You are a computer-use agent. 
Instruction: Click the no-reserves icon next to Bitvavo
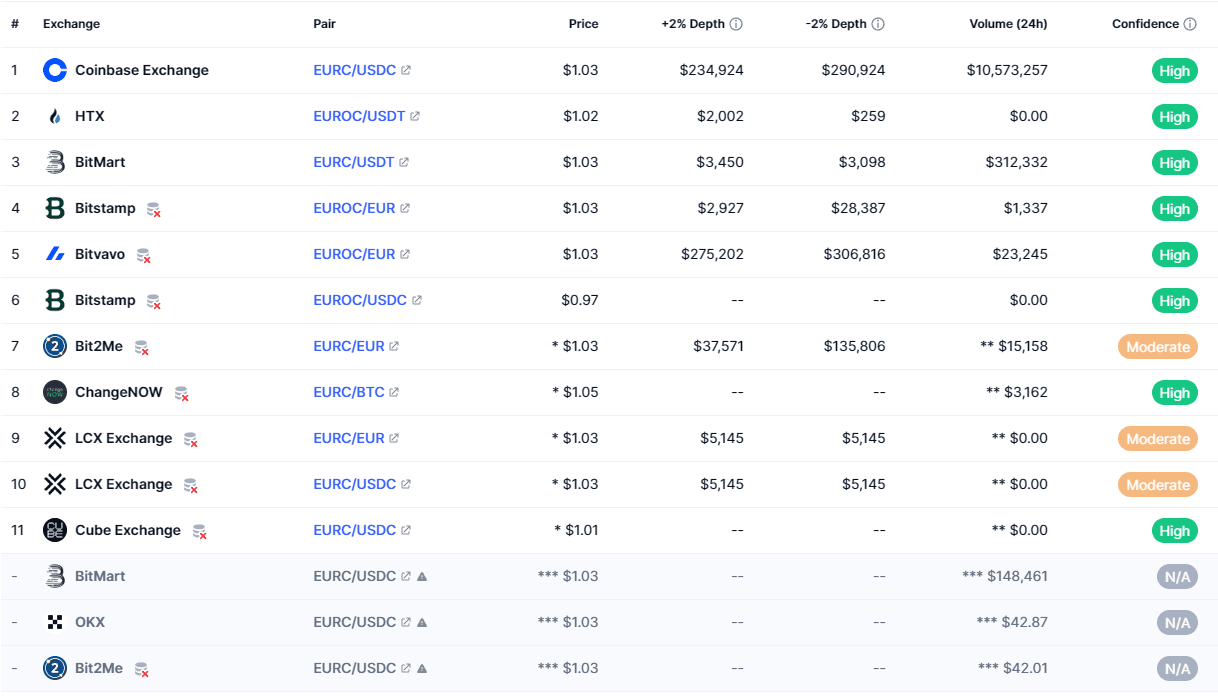144,255
